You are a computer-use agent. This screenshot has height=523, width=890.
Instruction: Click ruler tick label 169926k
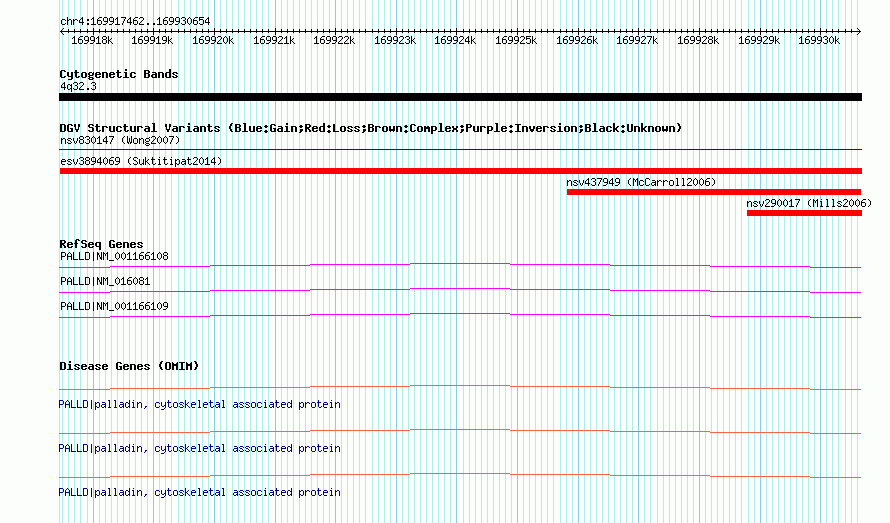[577, 40]
